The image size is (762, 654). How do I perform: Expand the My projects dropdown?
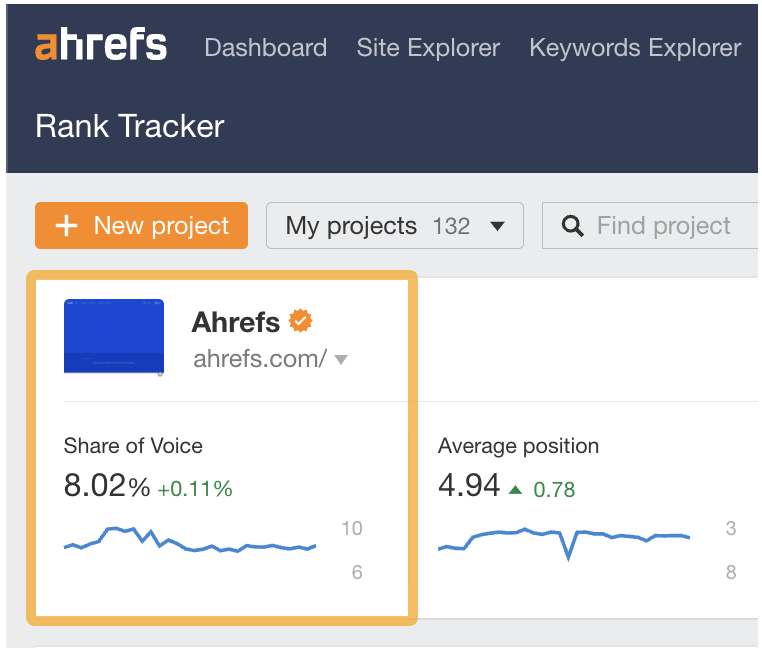pos(394,226)
